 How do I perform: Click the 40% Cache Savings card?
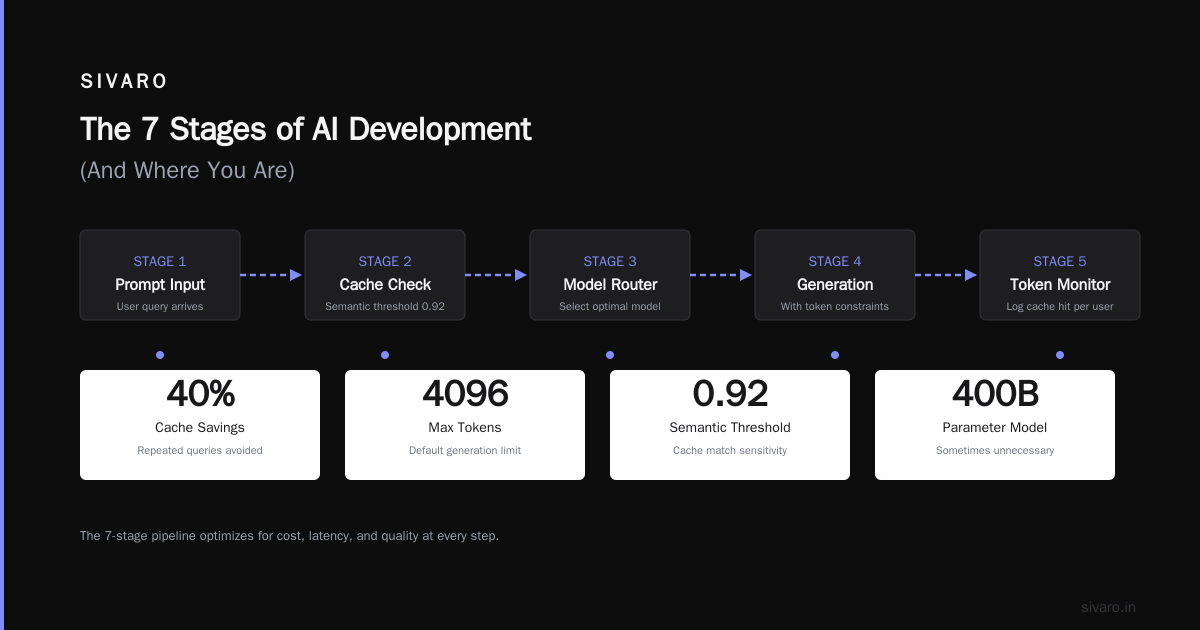click(200, 425)
